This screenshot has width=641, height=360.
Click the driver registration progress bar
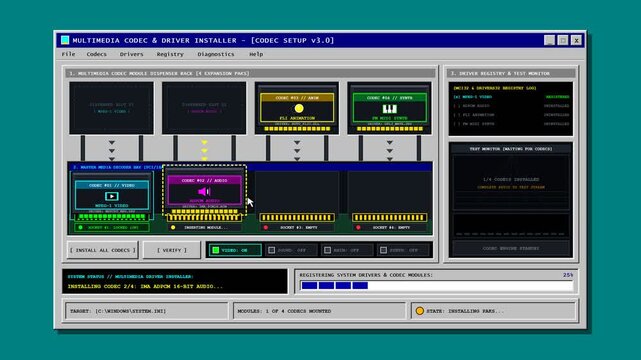coord(436,286)
